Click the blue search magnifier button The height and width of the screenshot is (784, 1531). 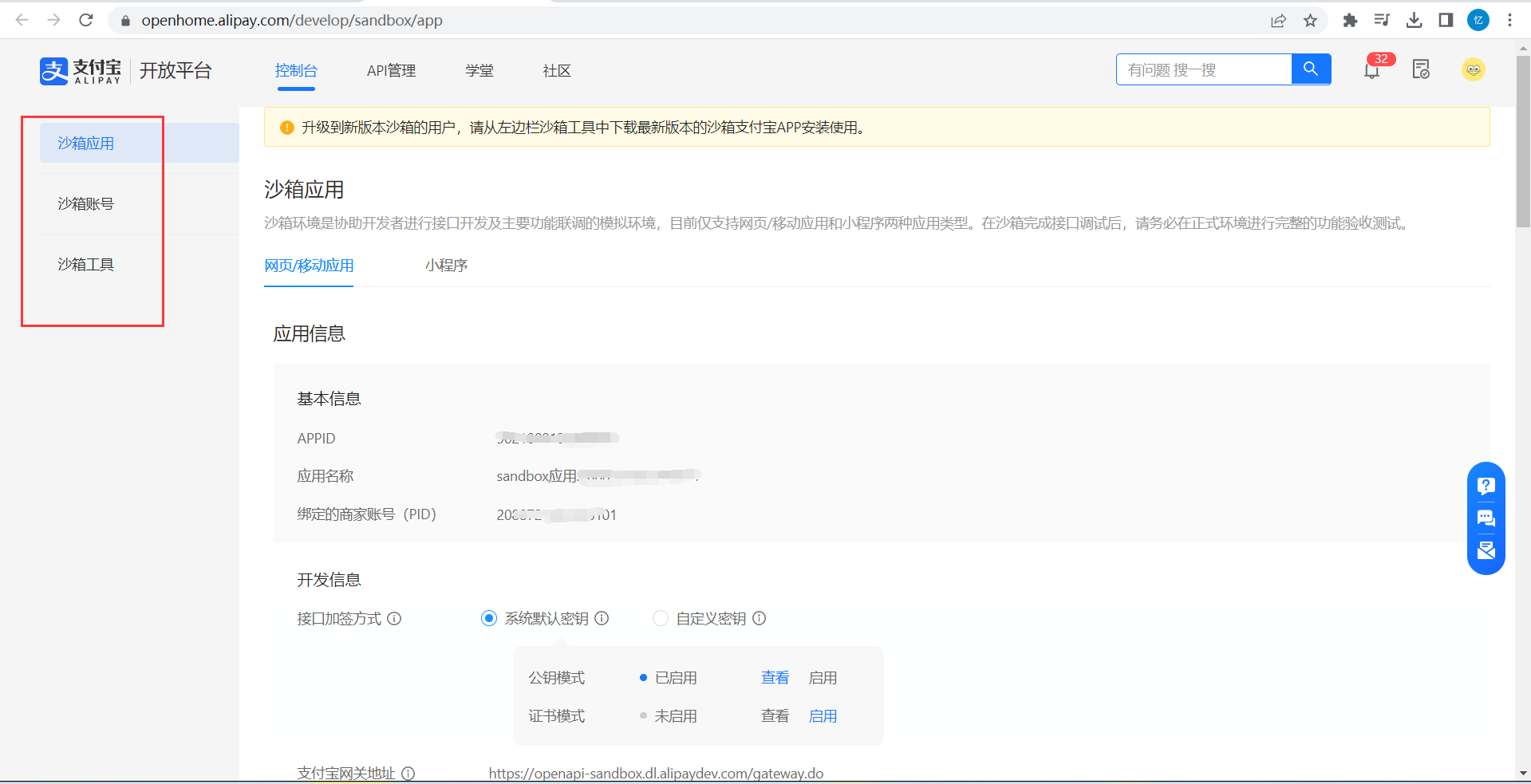click(x=1311, y=69)
